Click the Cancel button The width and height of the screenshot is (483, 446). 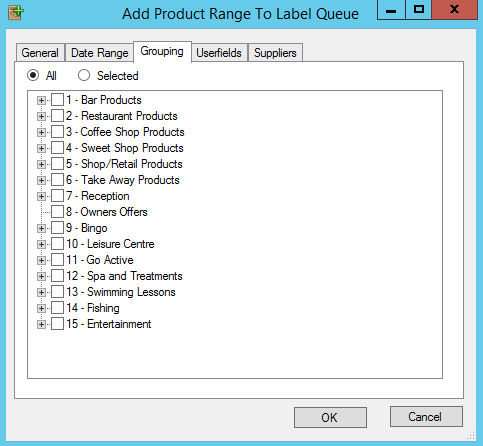(426, 416)
